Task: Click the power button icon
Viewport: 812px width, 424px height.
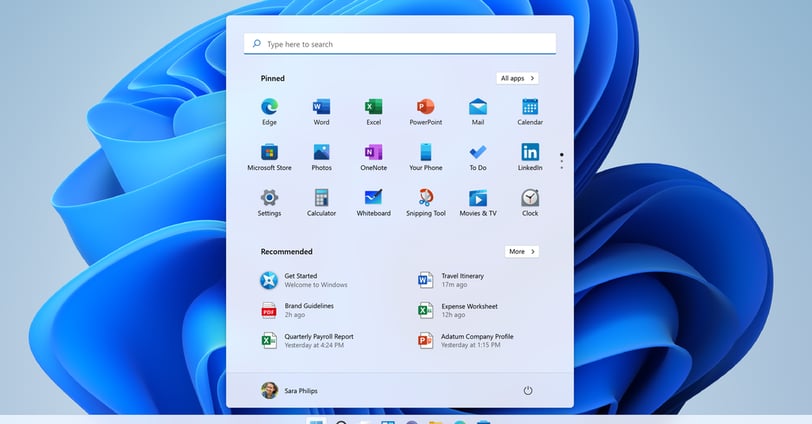Action: 528,390
